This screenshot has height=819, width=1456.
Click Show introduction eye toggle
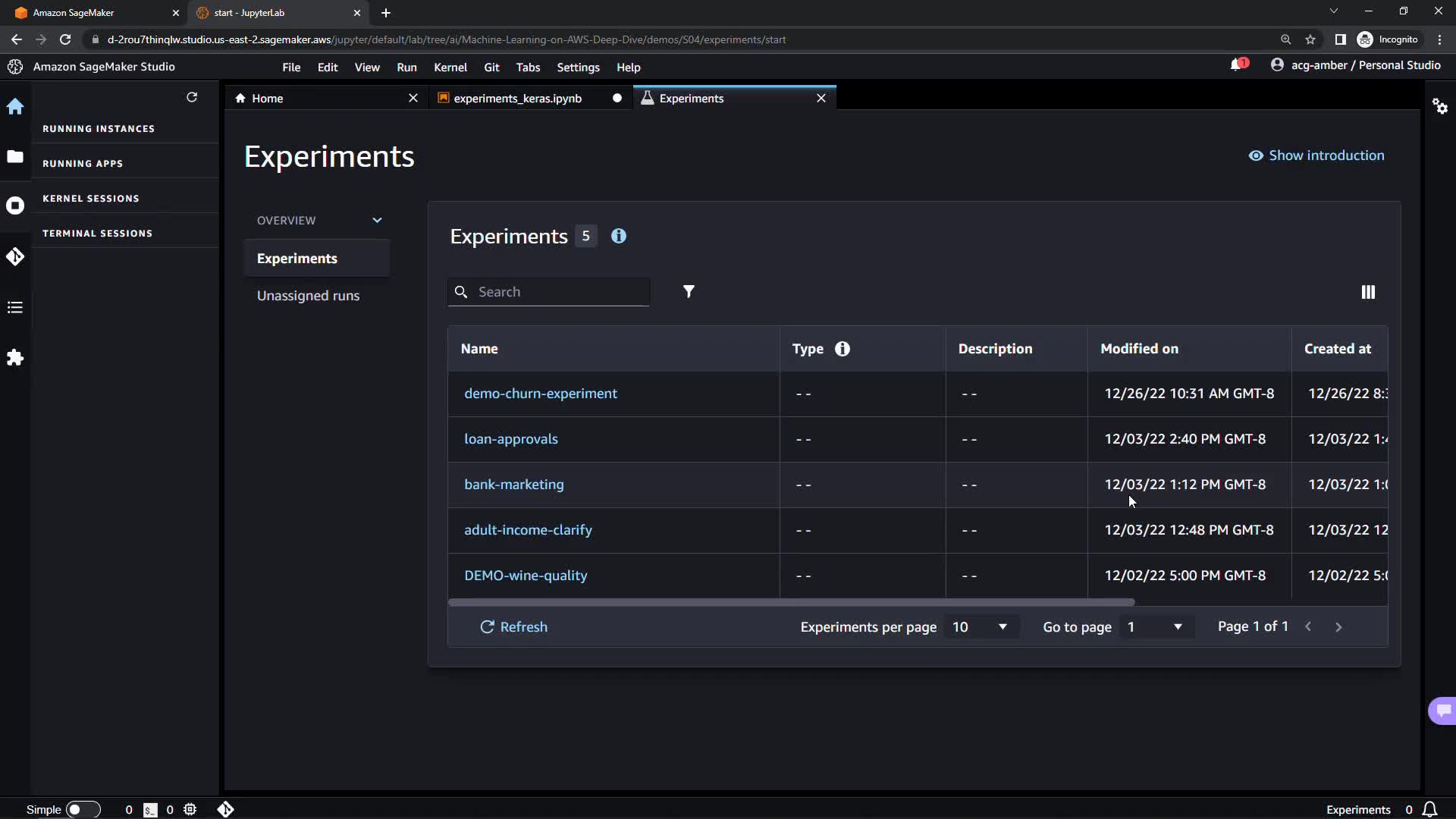tap(1316, 155)
